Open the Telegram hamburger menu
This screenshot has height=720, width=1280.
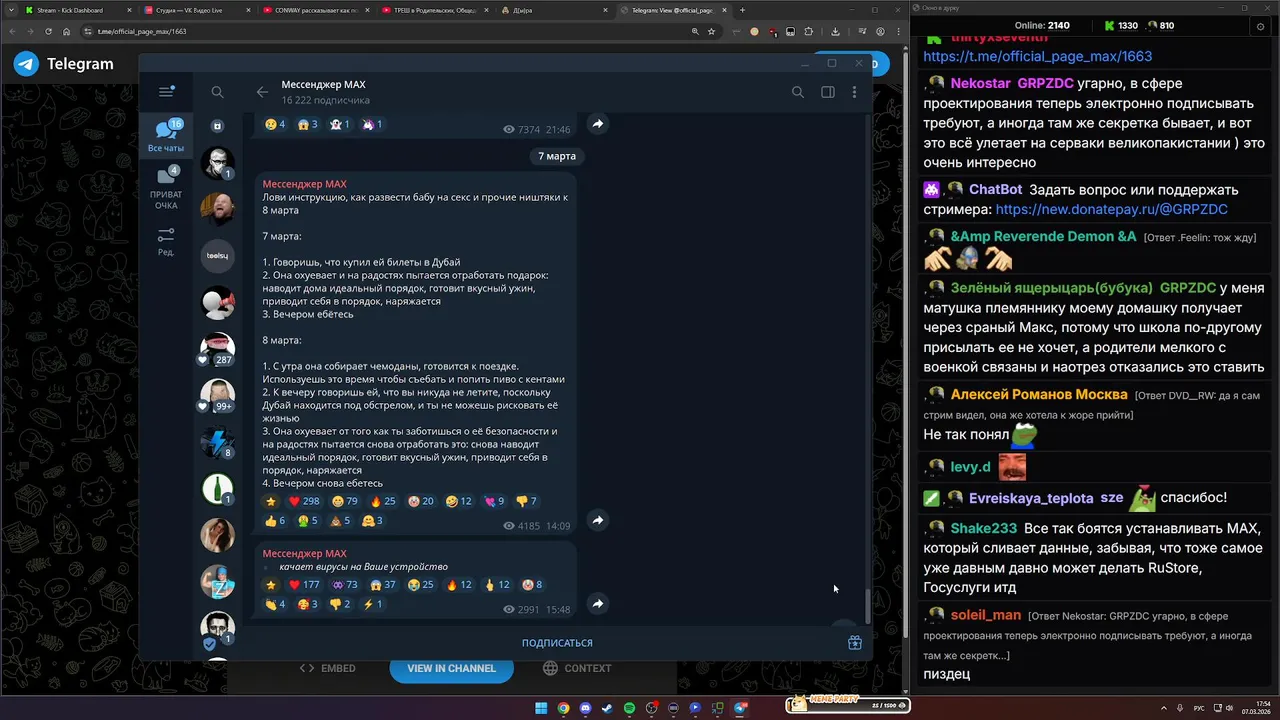[166, 92]
